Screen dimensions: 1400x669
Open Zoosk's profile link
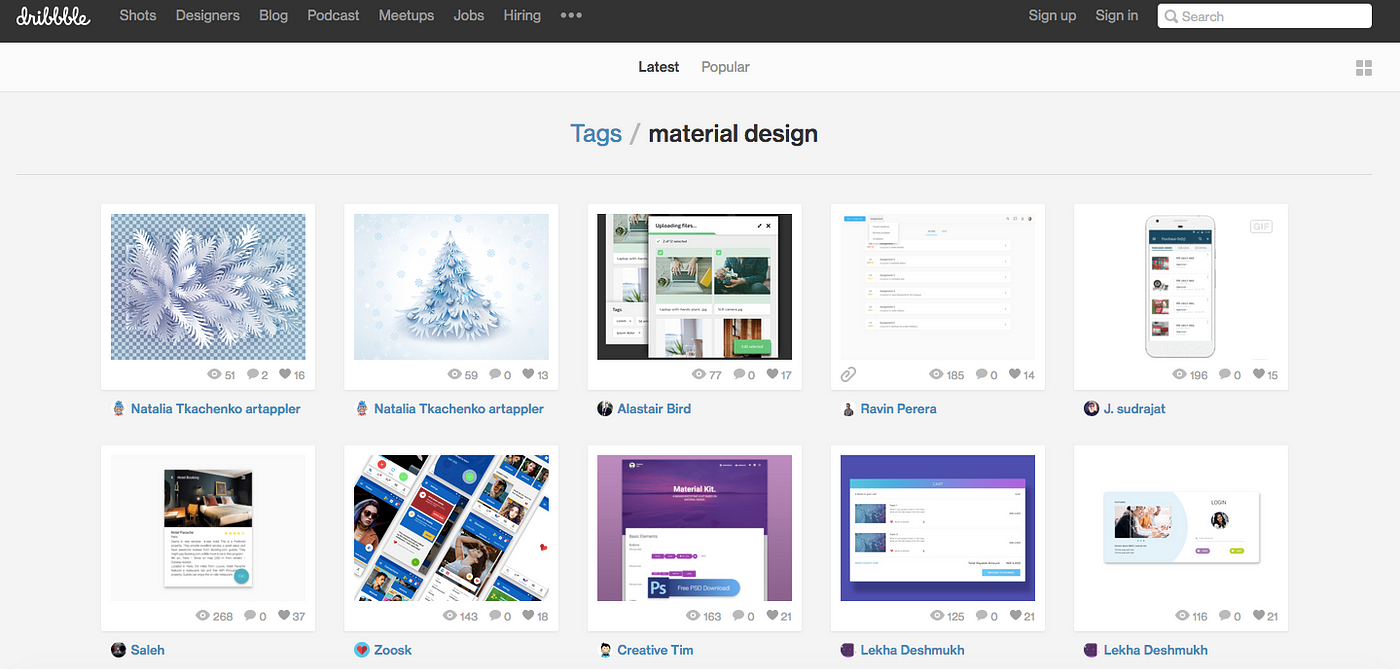393,650
